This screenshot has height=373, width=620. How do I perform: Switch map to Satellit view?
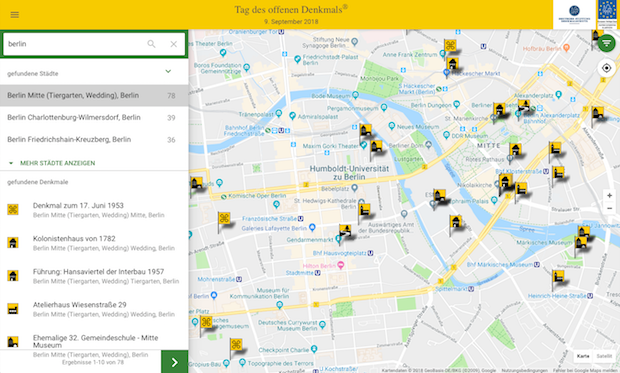point(604,356)
